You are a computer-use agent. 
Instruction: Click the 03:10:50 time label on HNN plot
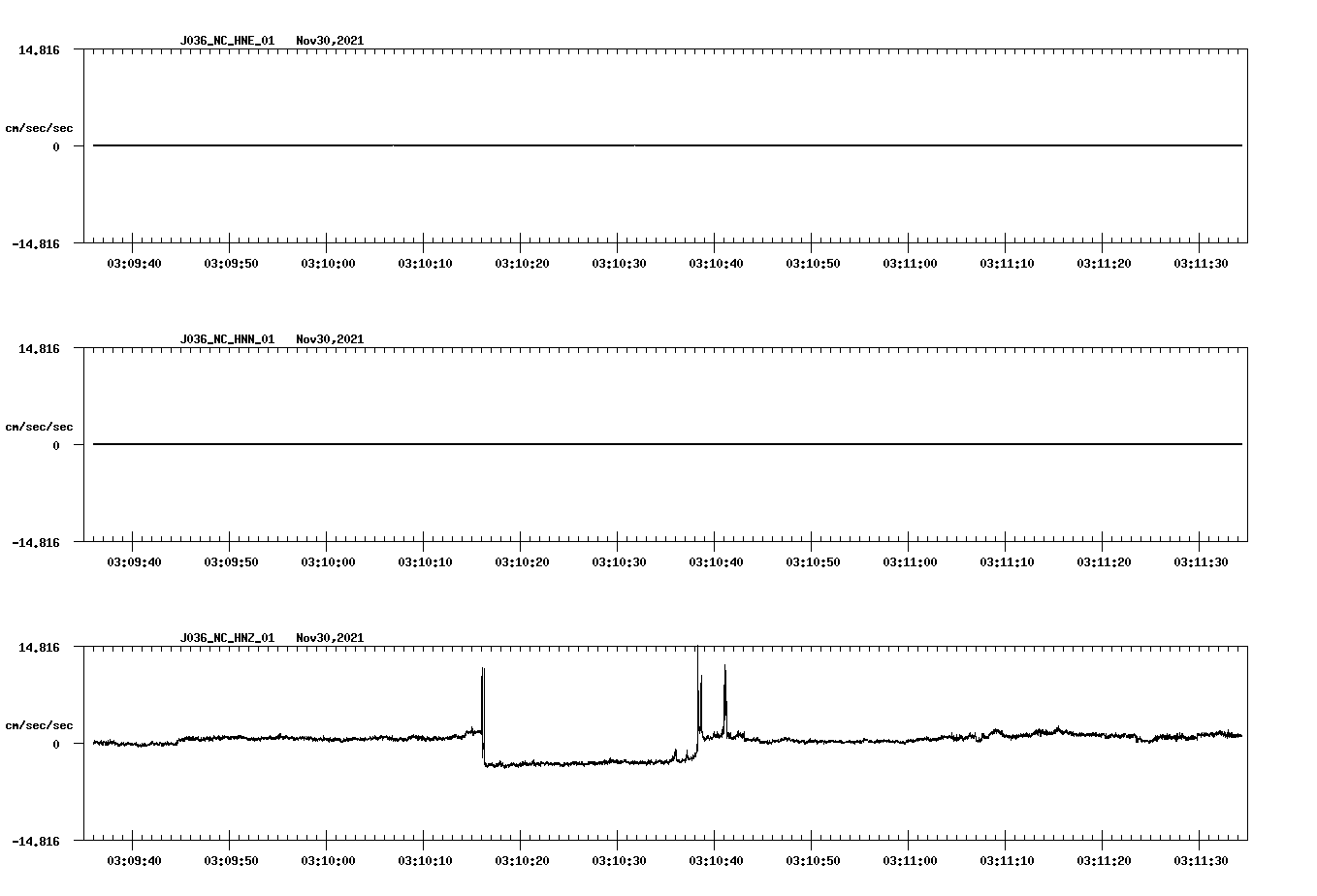tap(813, 562)
